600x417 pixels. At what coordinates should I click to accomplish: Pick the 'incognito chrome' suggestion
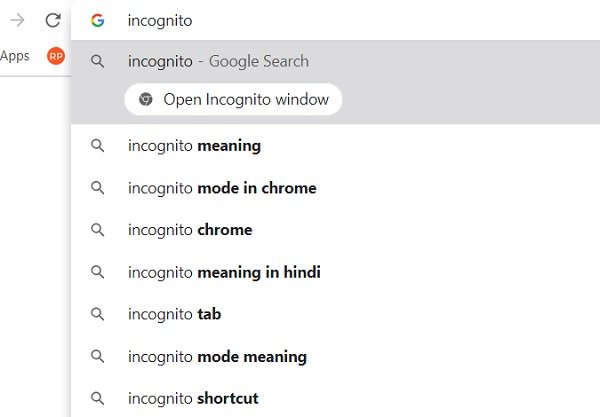190,230
